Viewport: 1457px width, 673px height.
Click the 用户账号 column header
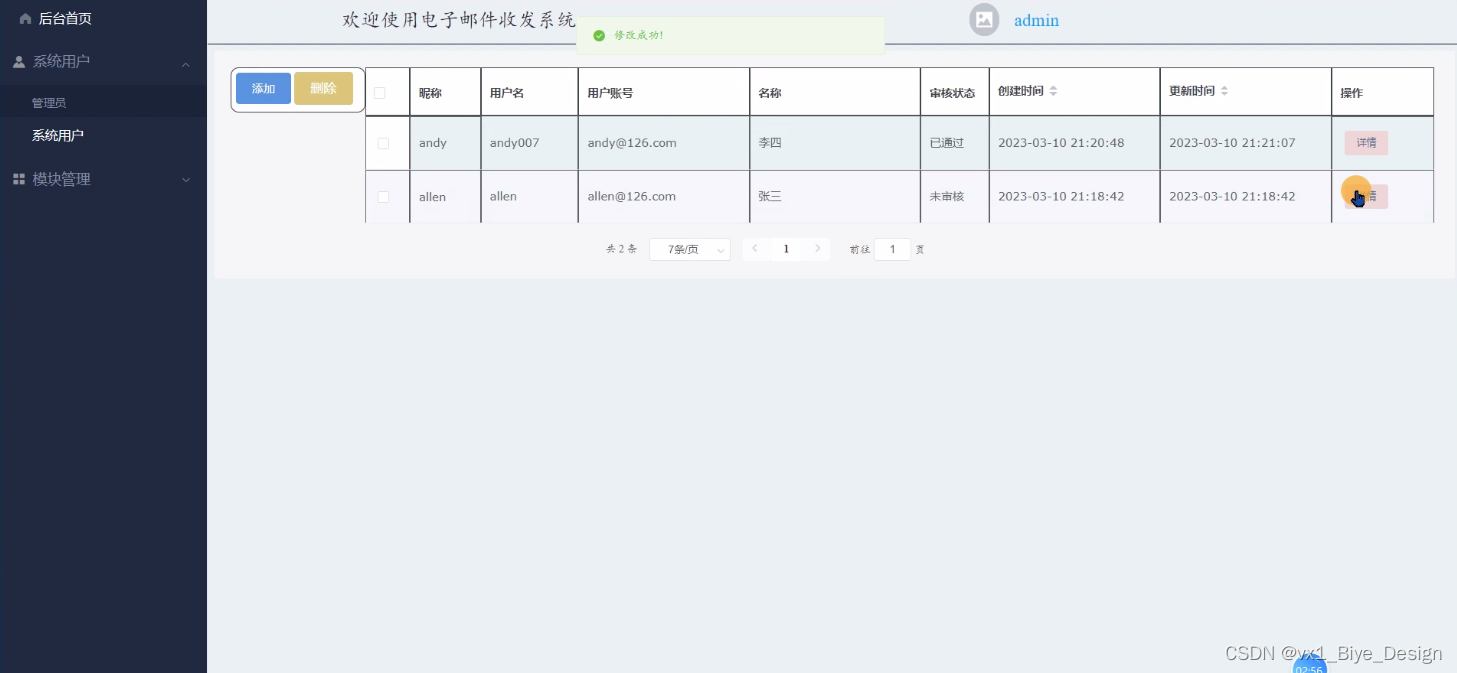[610, 93]
